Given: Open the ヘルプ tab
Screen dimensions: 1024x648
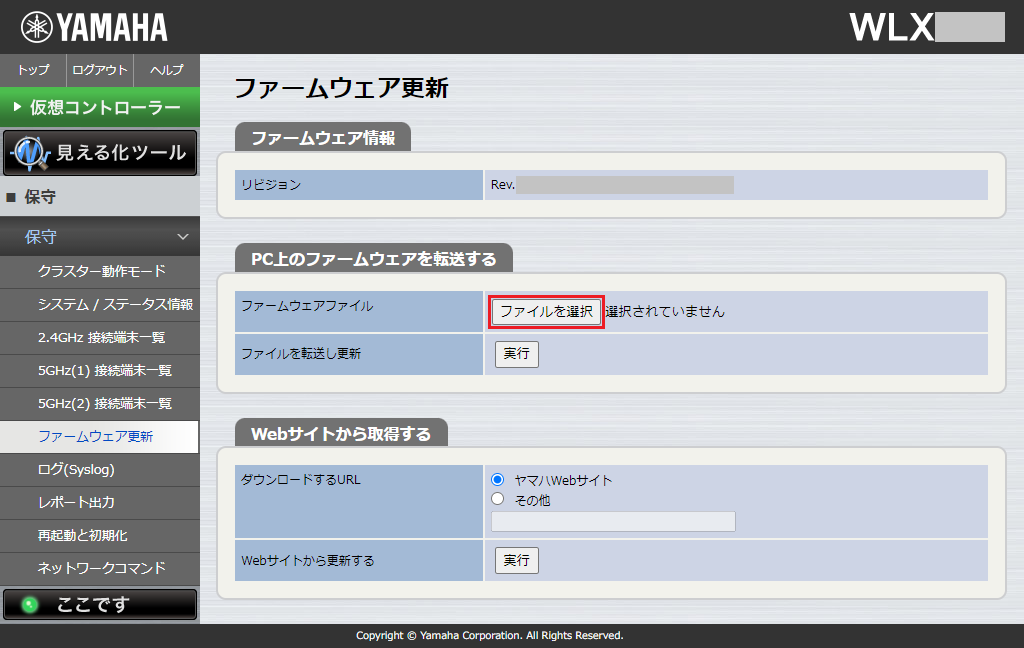Looking at the screenshot, I should pos(165,71).
